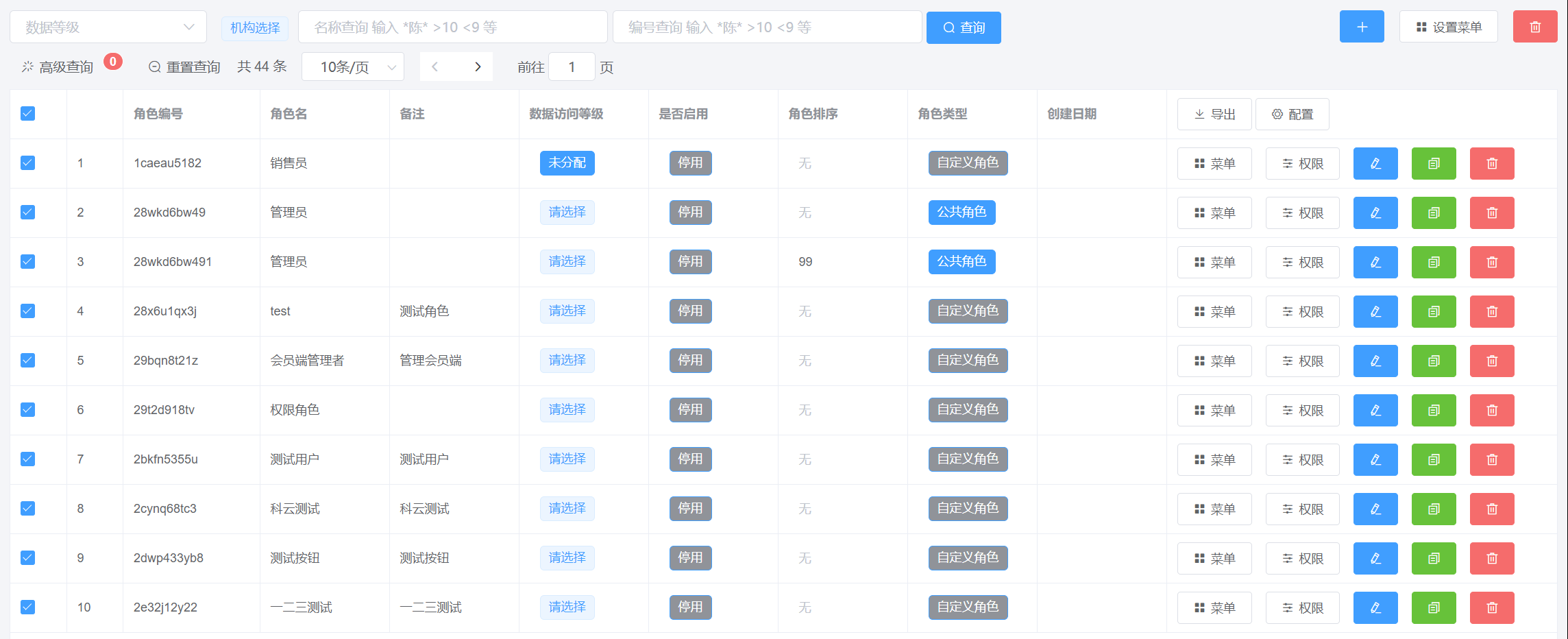
Task: Delete the 一二三测试 role row
Action: [1491, 607]
